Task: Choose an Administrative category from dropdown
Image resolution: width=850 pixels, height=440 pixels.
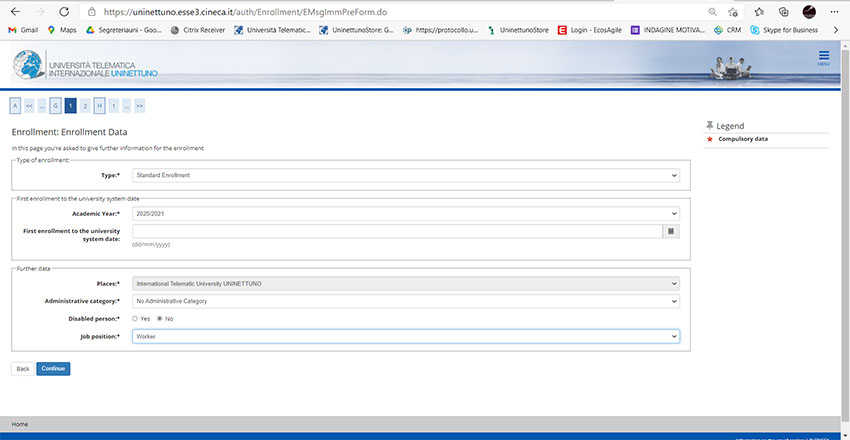Action: click(405, 300)
